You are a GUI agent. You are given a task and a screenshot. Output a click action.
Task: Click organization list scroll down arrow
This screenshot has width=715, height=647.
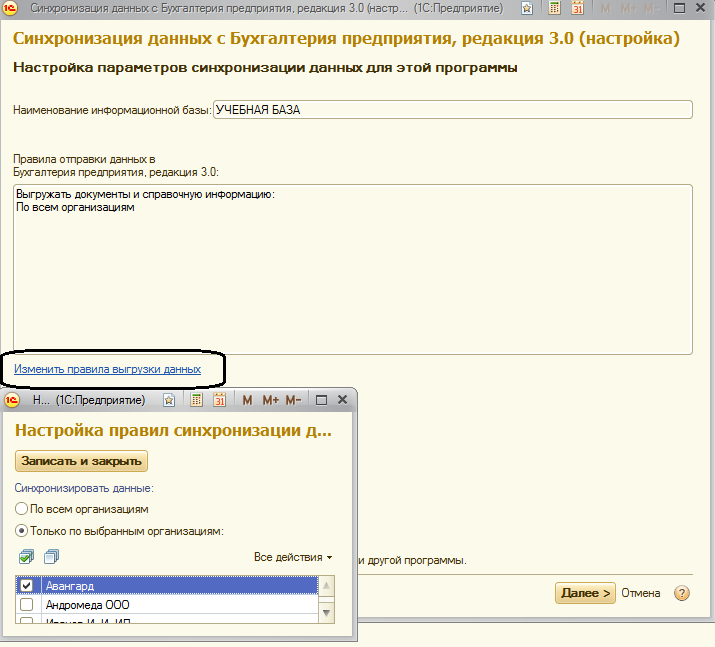(326, 613)
